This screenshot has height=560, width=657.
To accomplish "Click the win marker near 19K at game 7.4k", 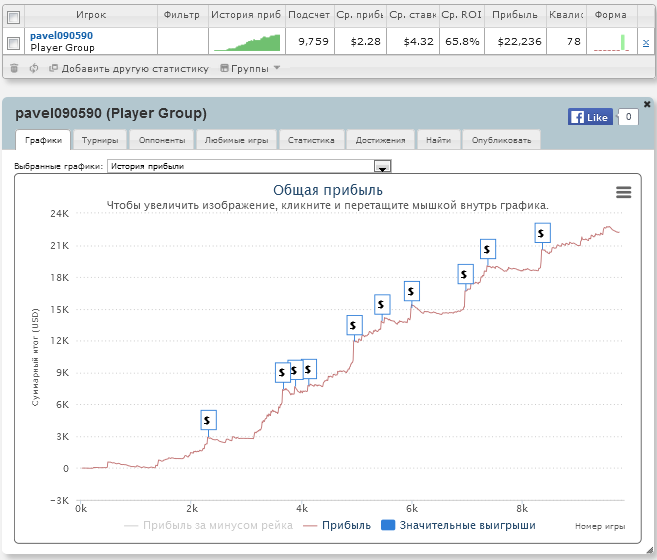I will 488,249.
